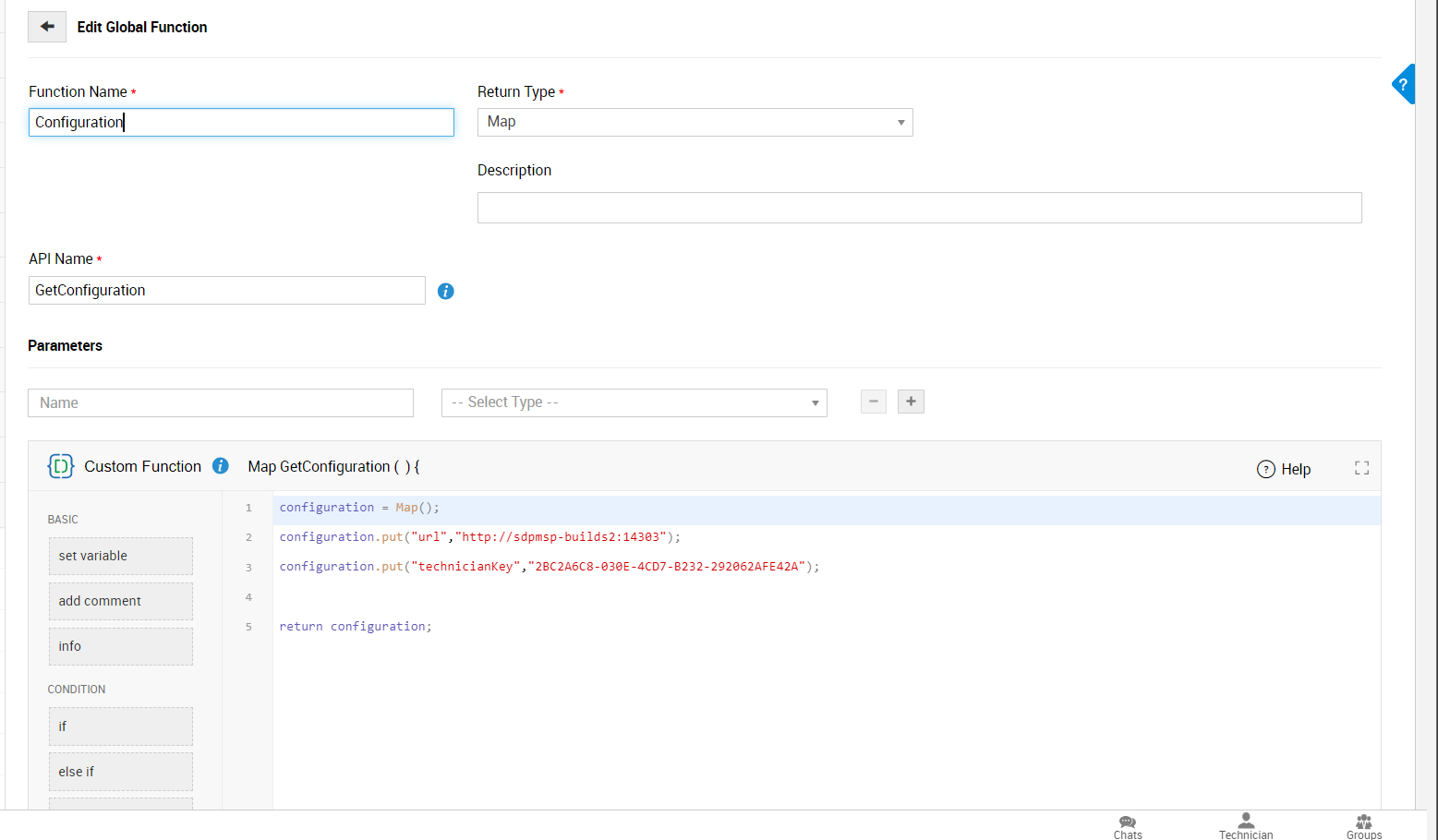Click the Custom Function braces icon
The width and height of the screenshot is (1438, 840).
tap(61, 466)
